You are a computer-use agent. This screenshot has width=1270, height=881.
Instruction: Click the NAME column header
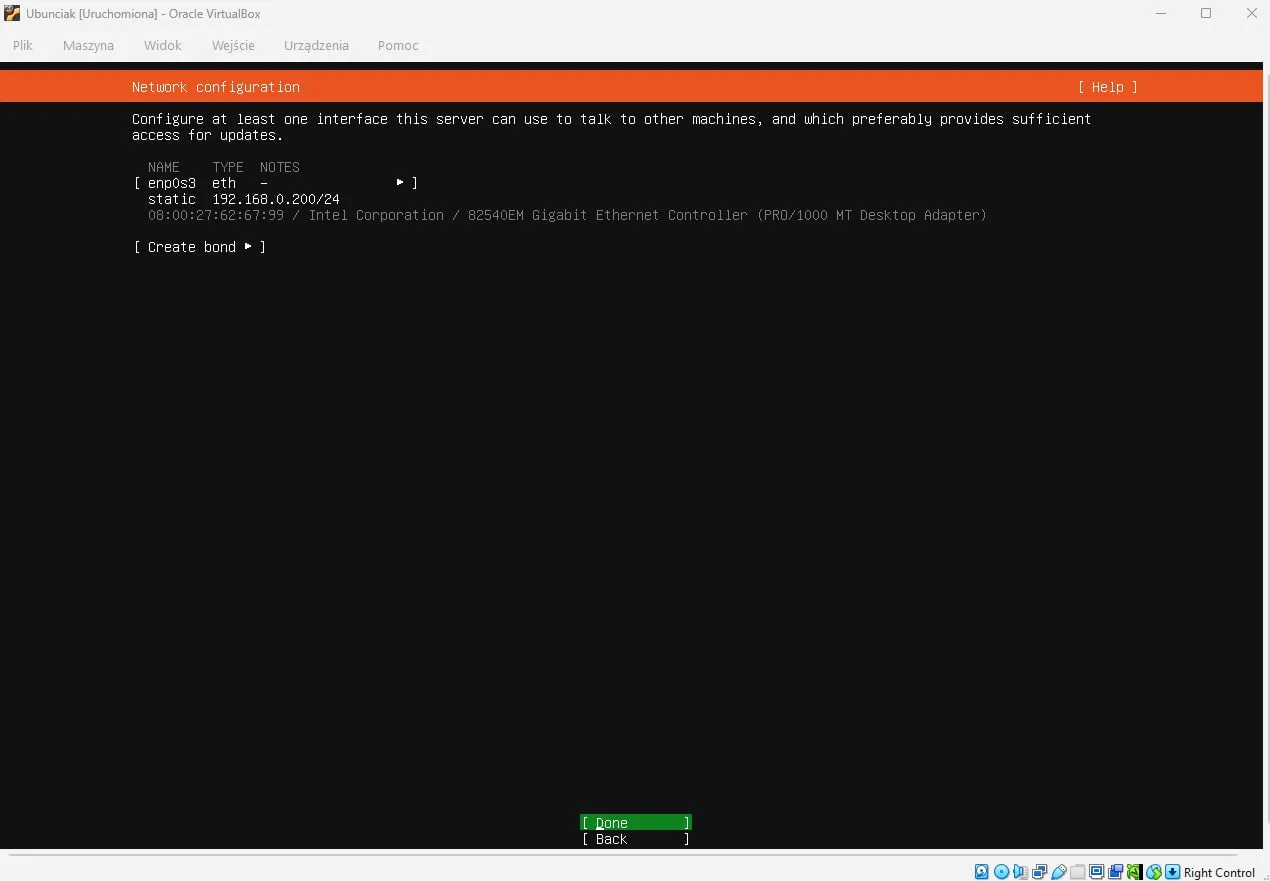(x=164, y=167)
